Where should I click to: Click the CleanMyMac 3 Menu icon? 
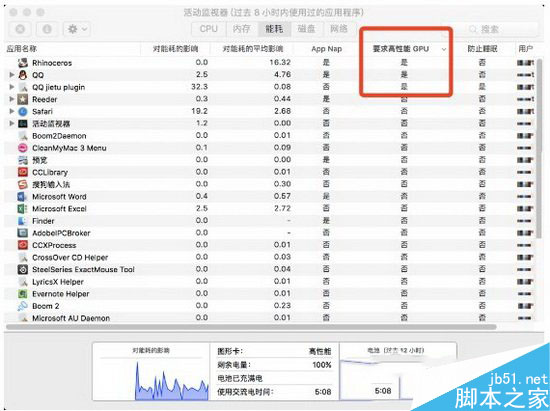coord(23,148)
